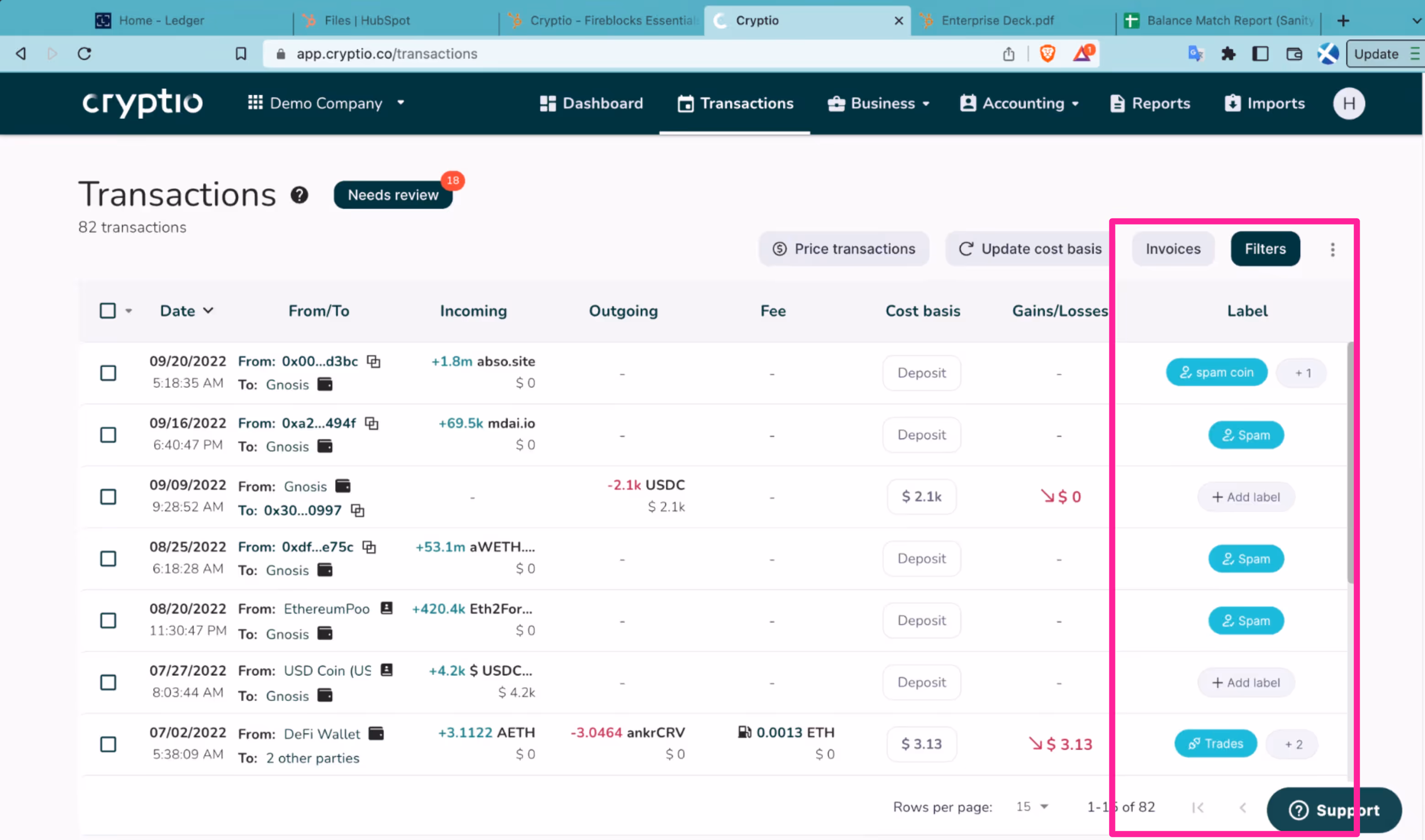This screenshot has height=840, width=1425.
Task: Click the Update cost basis button
Action: (1030, 249)
